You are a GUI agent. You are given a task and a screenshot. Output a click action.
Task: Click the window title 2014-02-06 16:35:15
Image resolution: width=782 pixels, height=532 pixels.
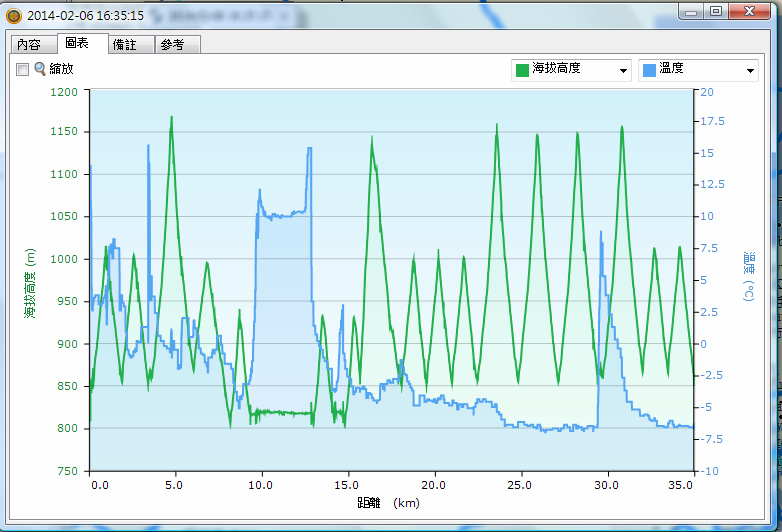click(x=85, y=16)
